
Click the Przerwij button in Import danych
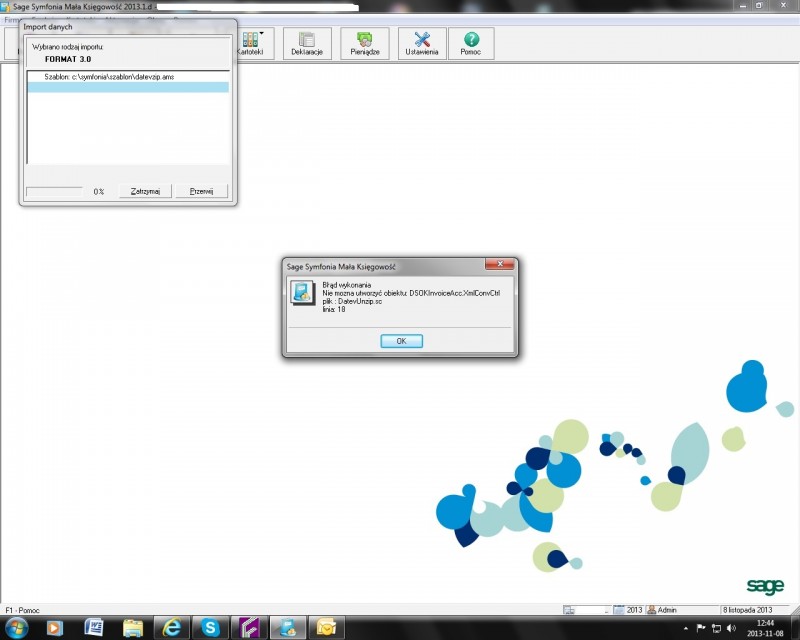[x=201, y=191]
